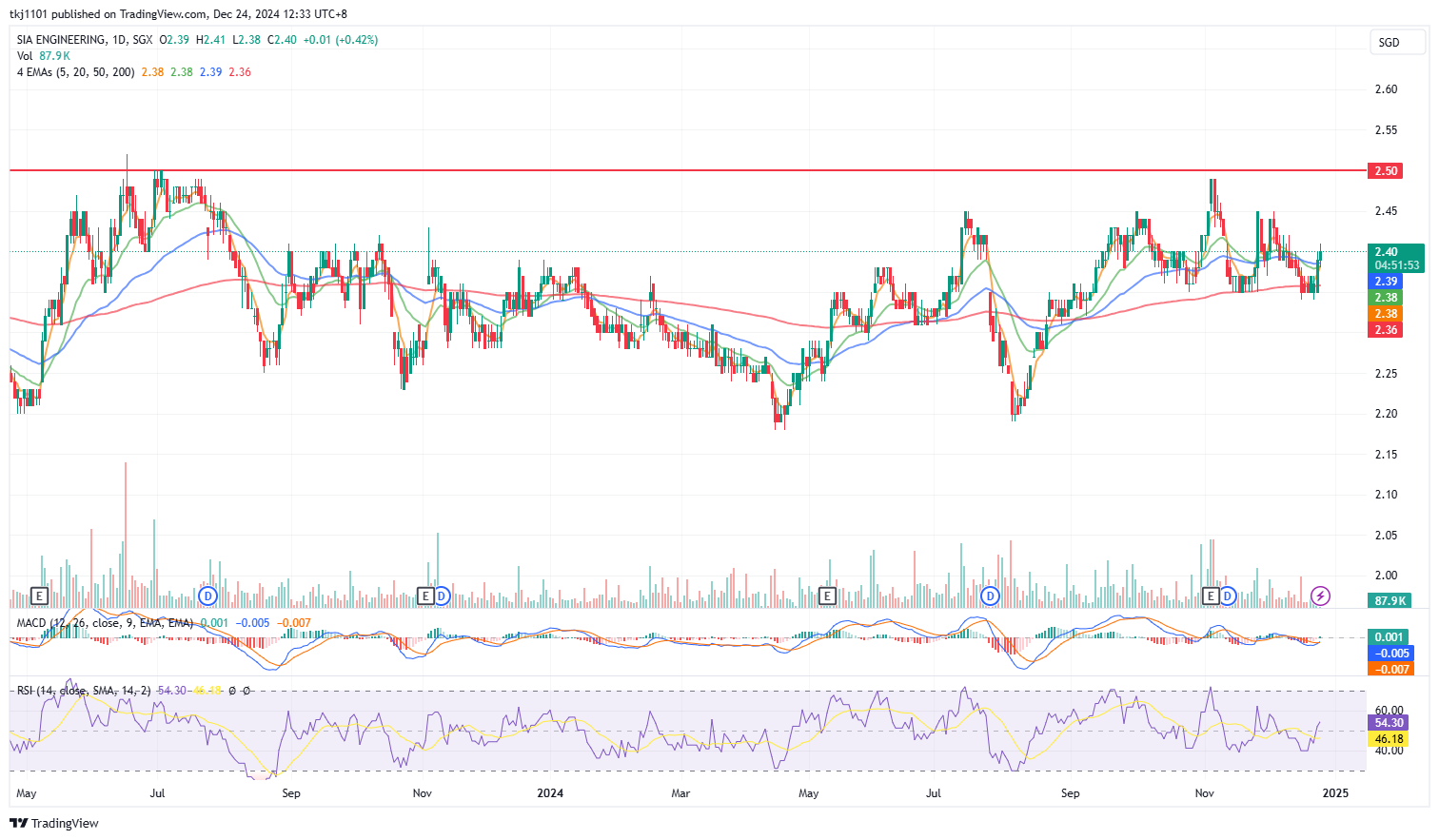Click the red 2.36 EMA price label
The height and width of the screenshot is (840, 1439).
[1387, 330]
